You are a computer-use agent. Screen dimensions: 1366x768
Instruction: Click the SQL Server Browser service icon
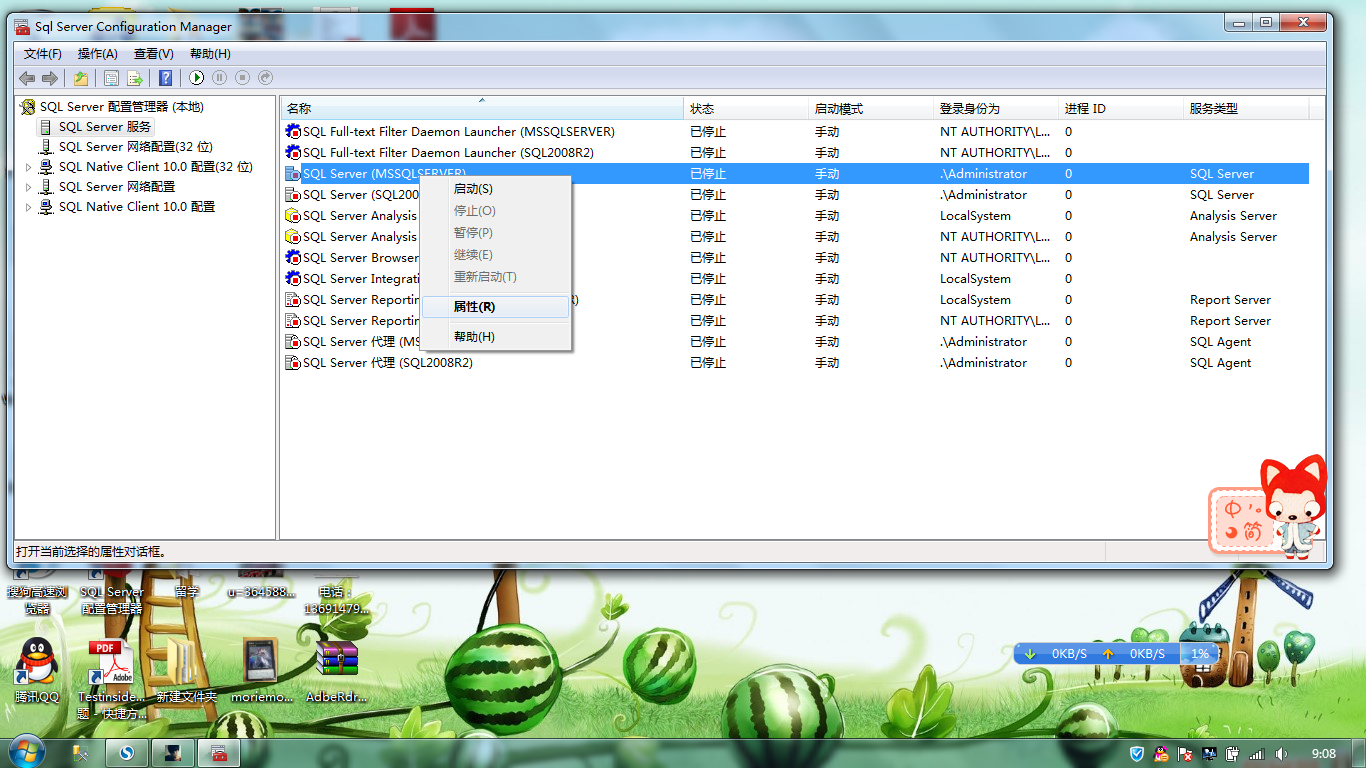[293, 258]
